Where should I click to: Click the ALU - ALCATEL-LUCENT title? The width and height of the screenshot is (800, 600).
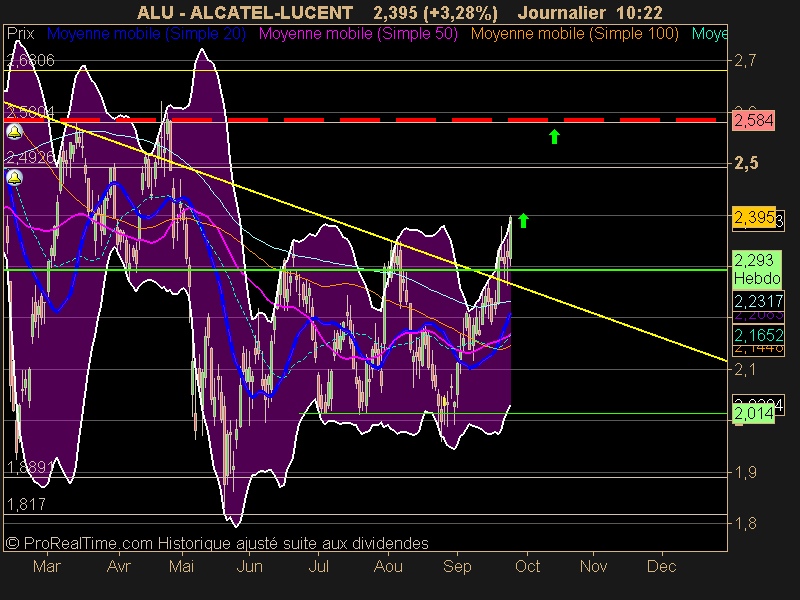pyautogui.click(x=245, y=12)
